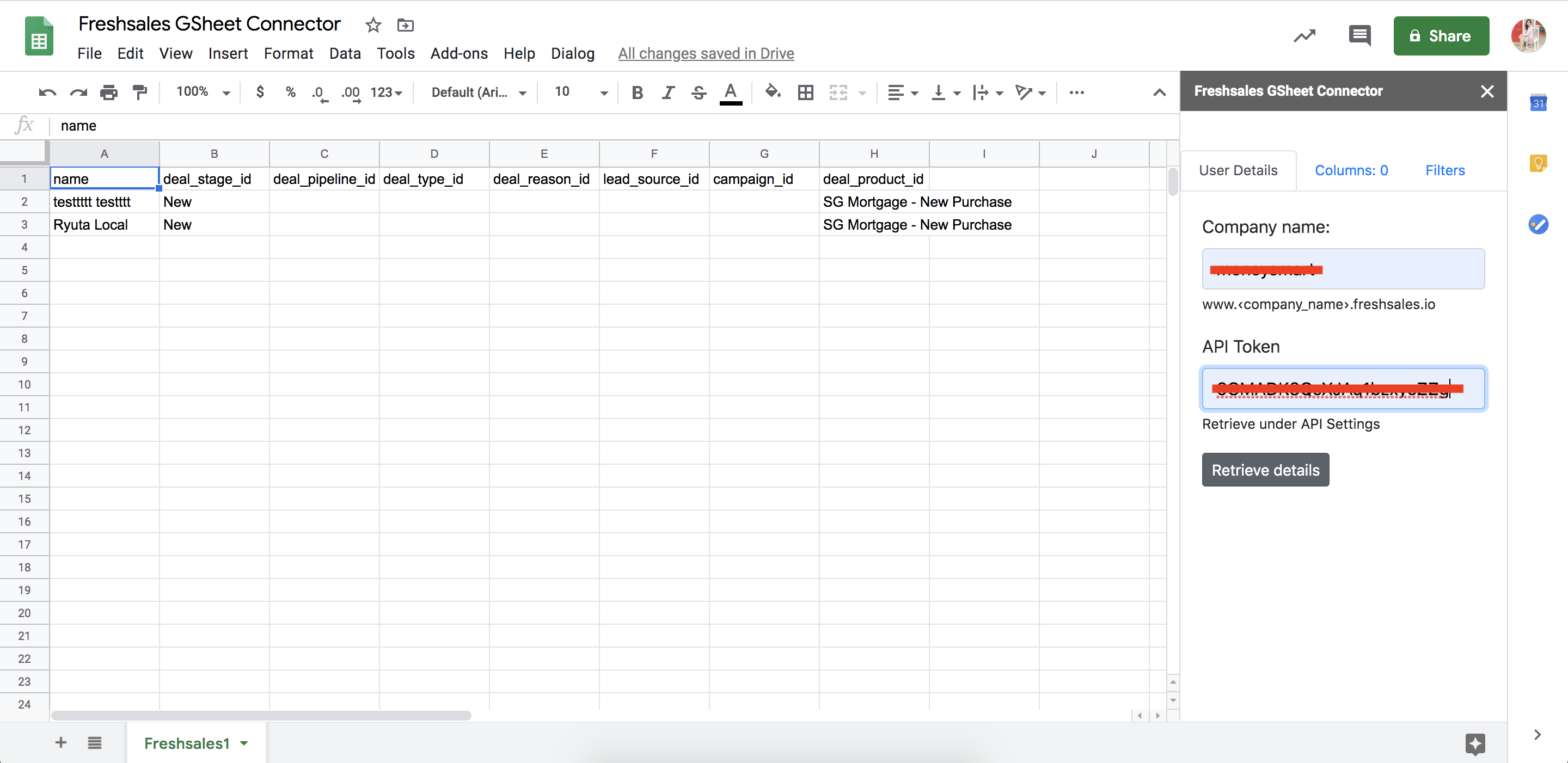Open the text color picker
The width and height of the screenshot is (1568, 763).
point(731,93)
